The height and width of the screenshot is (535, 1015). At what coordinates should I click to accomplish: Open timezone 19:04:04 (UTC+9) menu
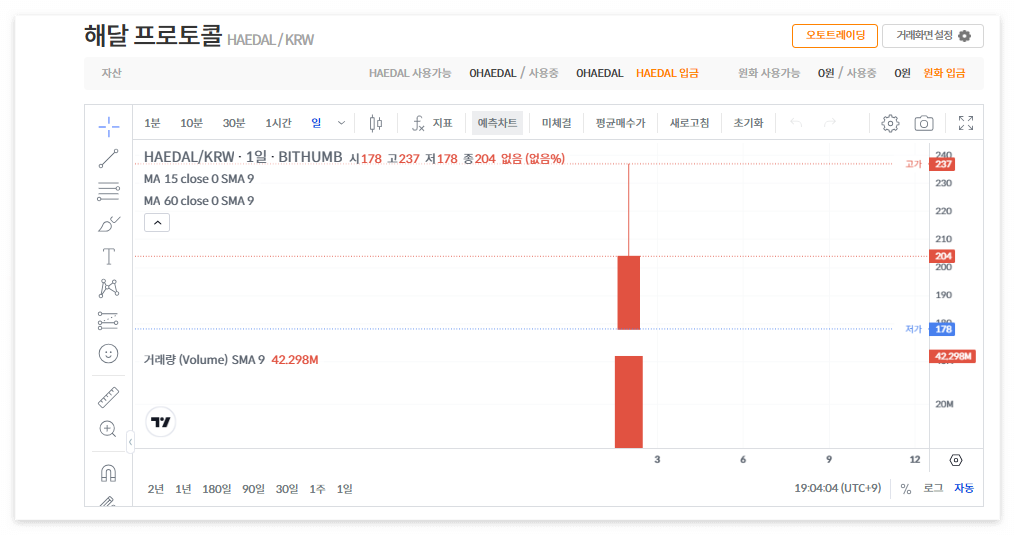pos(838,488)
